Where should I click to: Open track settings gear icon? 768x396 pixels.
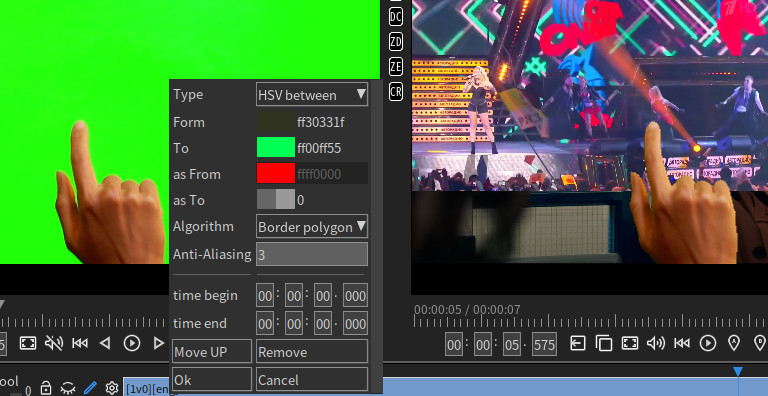112,389
